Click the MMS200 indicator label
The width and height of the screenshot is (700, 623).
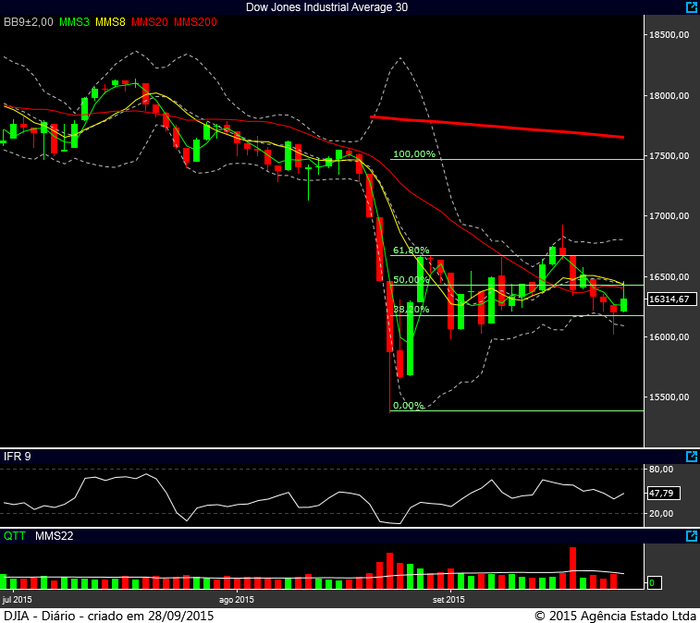195,22
